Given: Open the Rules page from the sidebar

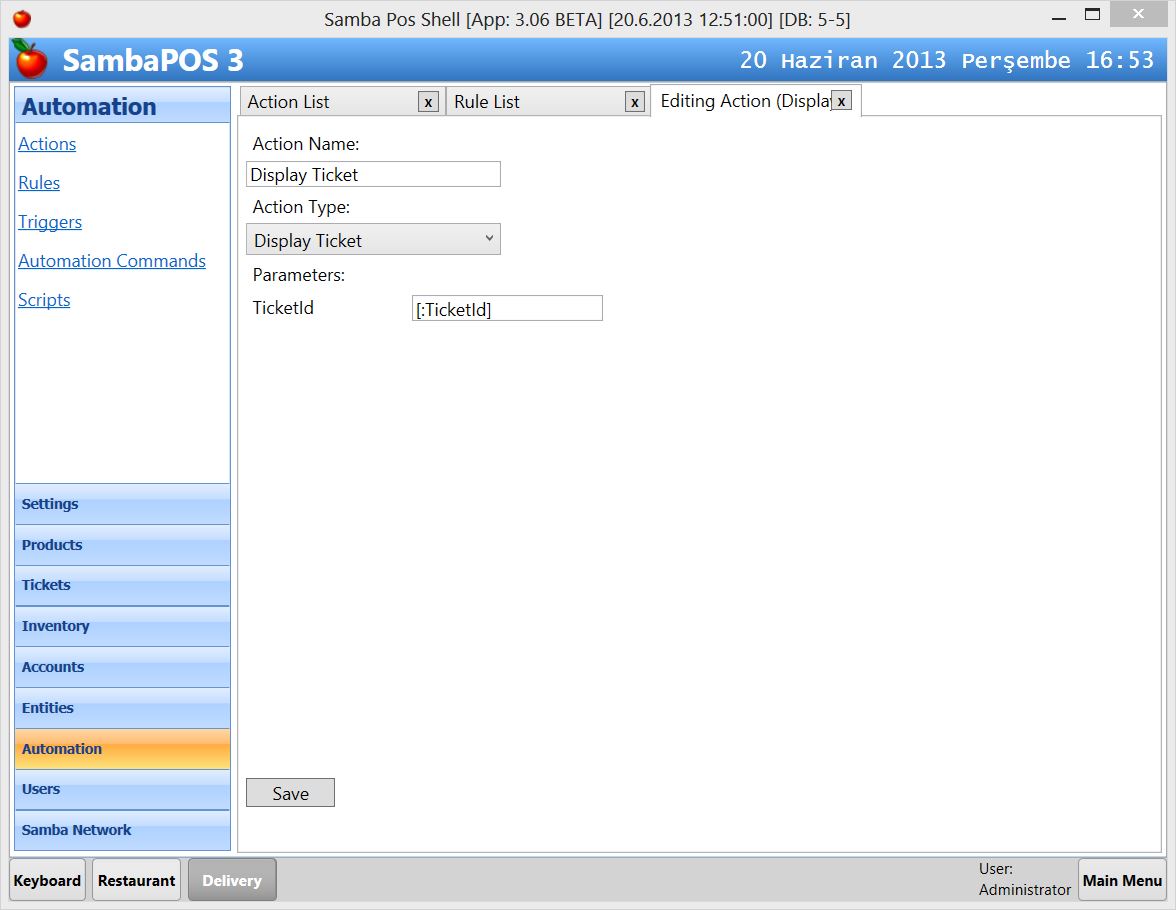Looking at the screenshot, I should [x=38, y=182].
